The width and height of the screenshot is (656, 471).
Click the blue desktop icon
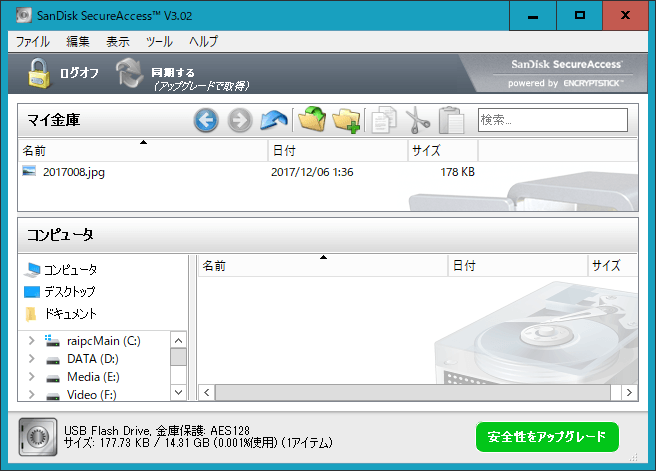(x=32, y=292)
